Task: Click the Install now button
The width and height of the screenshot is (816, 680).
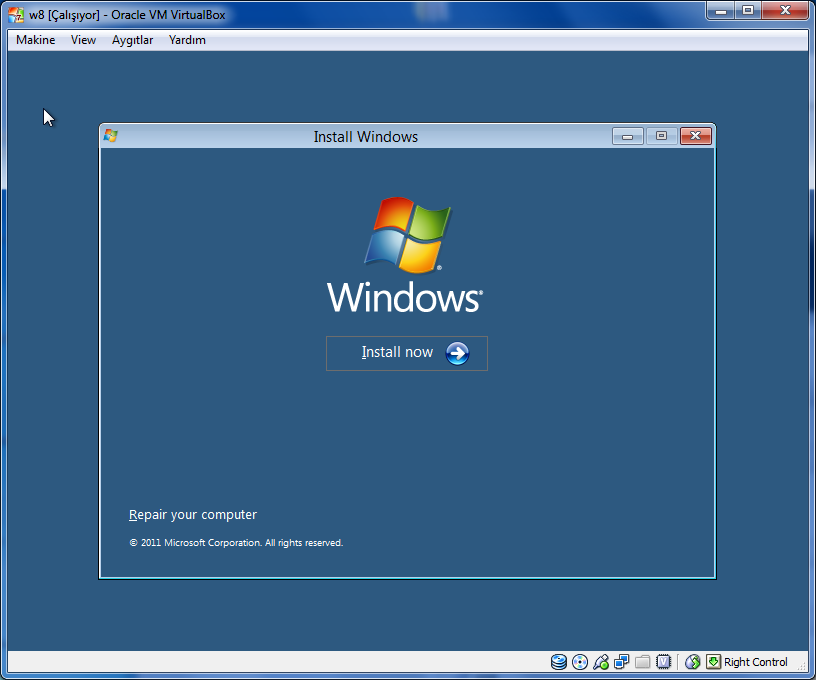Action: (x=407, y=353)
